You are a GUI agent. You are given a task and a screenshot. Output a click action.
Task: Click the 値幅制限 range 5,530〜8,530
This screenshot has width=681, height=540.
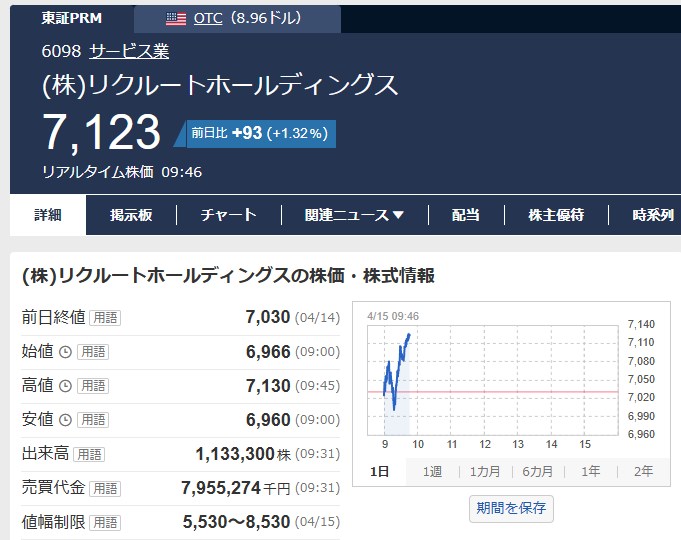point(236,522)
